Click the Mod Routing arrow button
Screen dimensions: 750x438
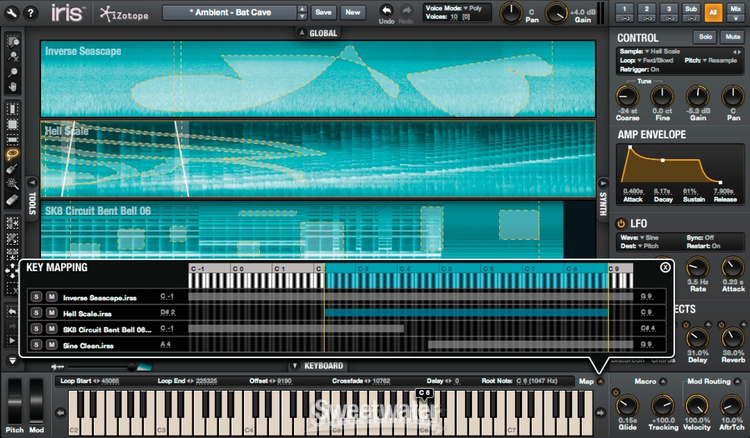click(x=737, y=382)
